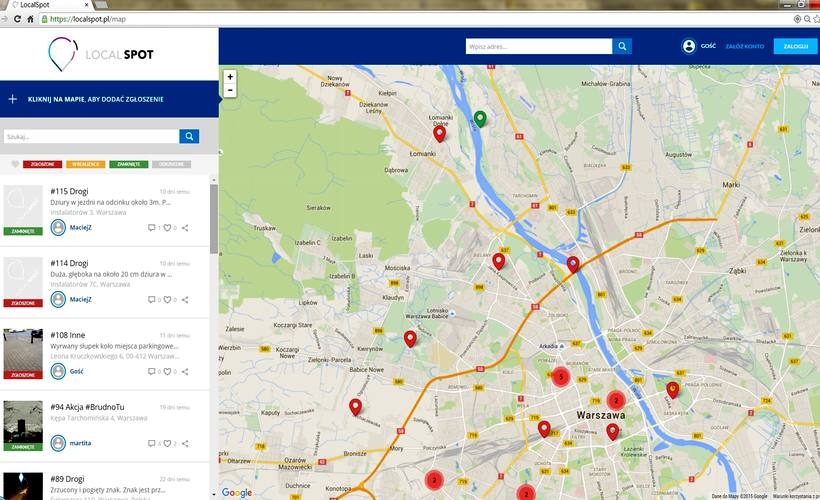This screenshot has width=820, height=500.
Task: Open the LocalSpot browser tab
Action: pyautogui.click(x=40, y=5)
